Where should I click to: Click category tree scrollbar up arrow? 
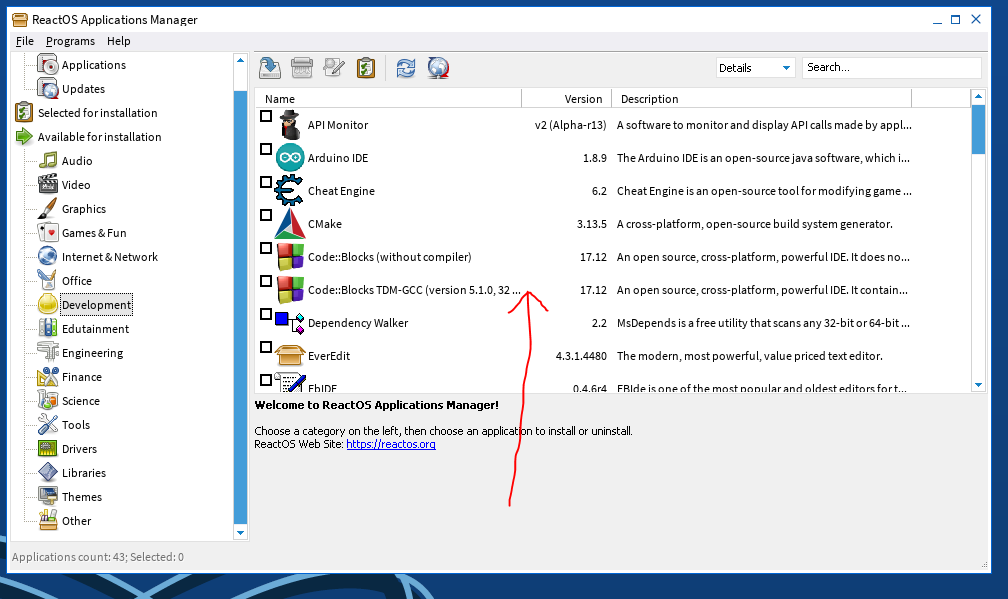click(x=240, y=60)
